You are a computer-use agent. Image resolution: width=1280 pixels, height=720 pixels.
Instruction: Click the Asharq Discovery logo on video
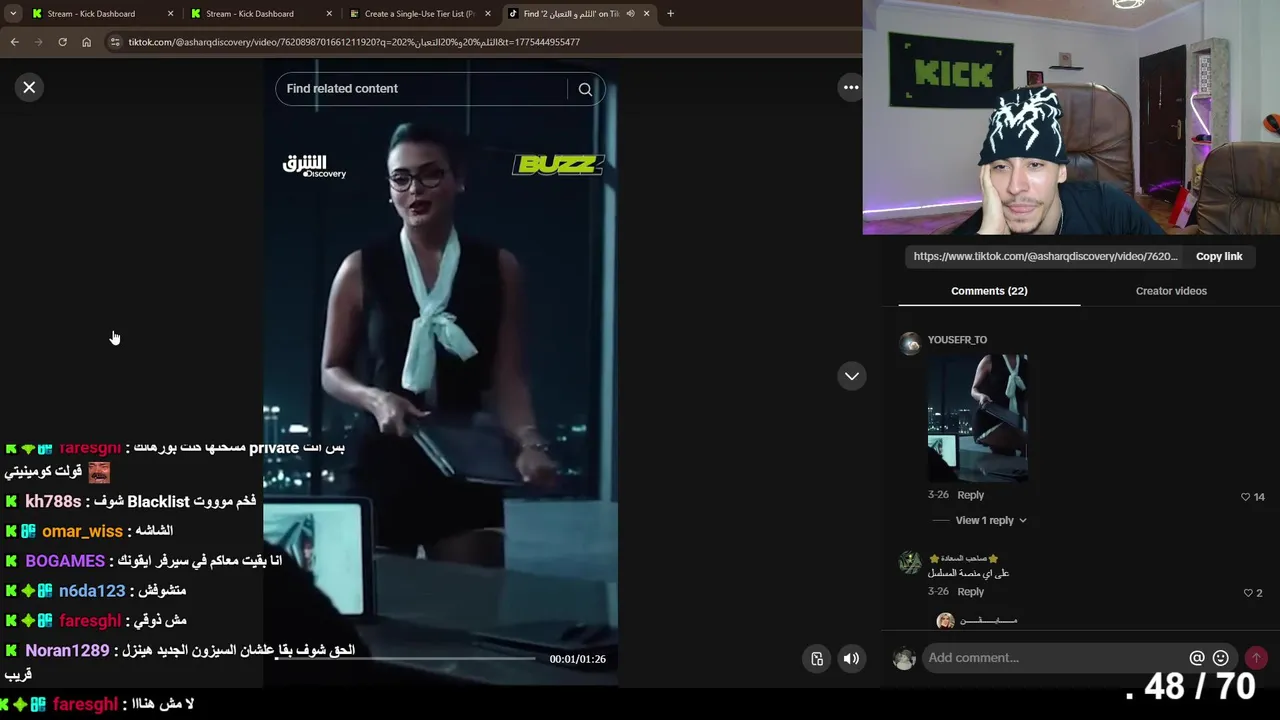click(x=314, y=166)
